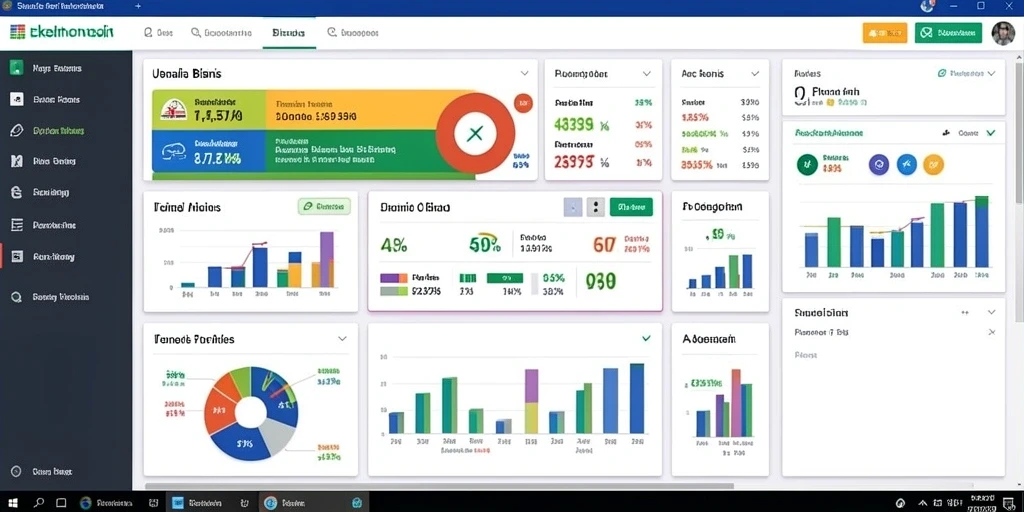1024x512 pixels.
Task: Select the list icon in the left sidebar
Action: tap(18, 225)
